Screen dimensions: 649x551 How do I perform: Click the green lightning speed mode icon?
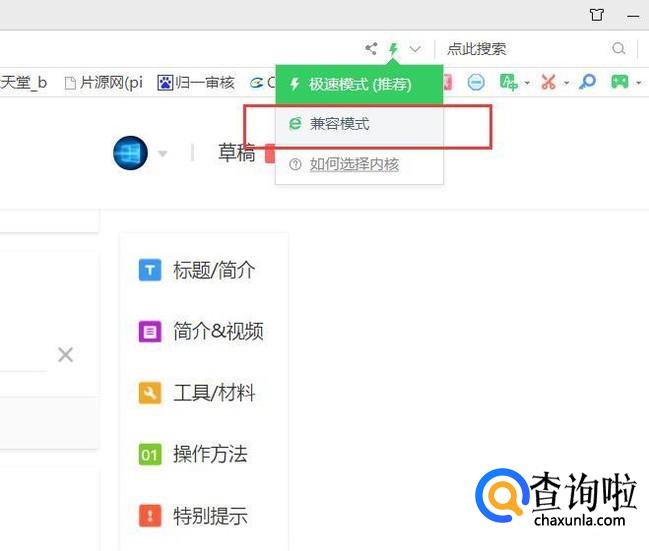pyautogui.click(x=393, y=49)
